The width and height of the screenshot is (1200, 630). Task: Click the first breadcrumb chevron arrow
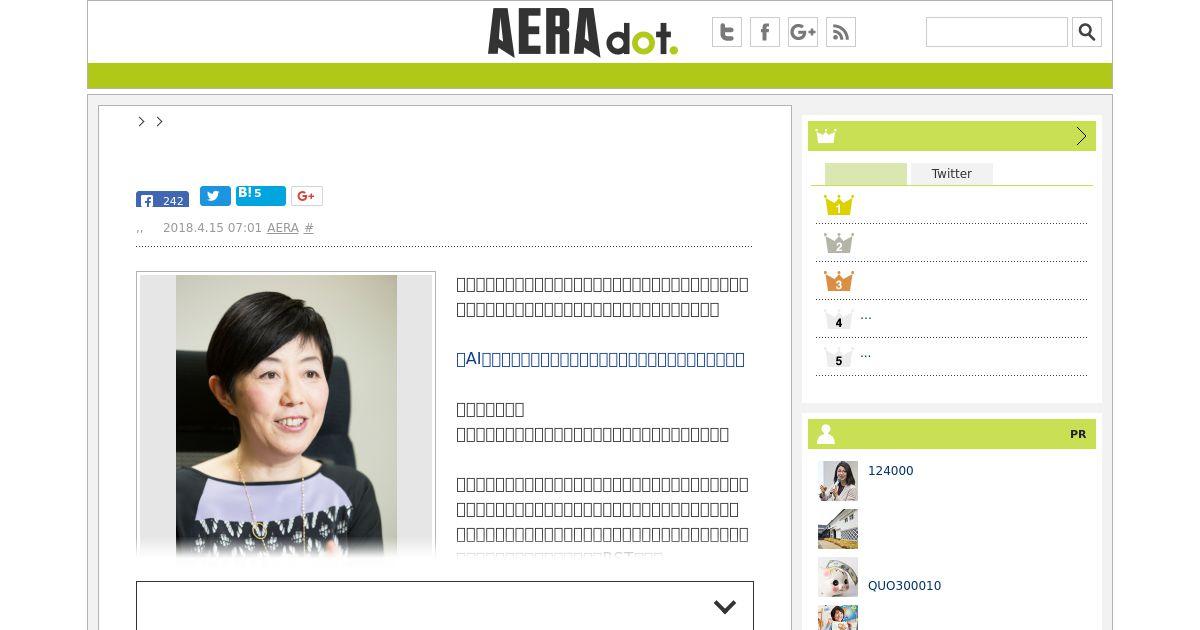coord(141,121)
